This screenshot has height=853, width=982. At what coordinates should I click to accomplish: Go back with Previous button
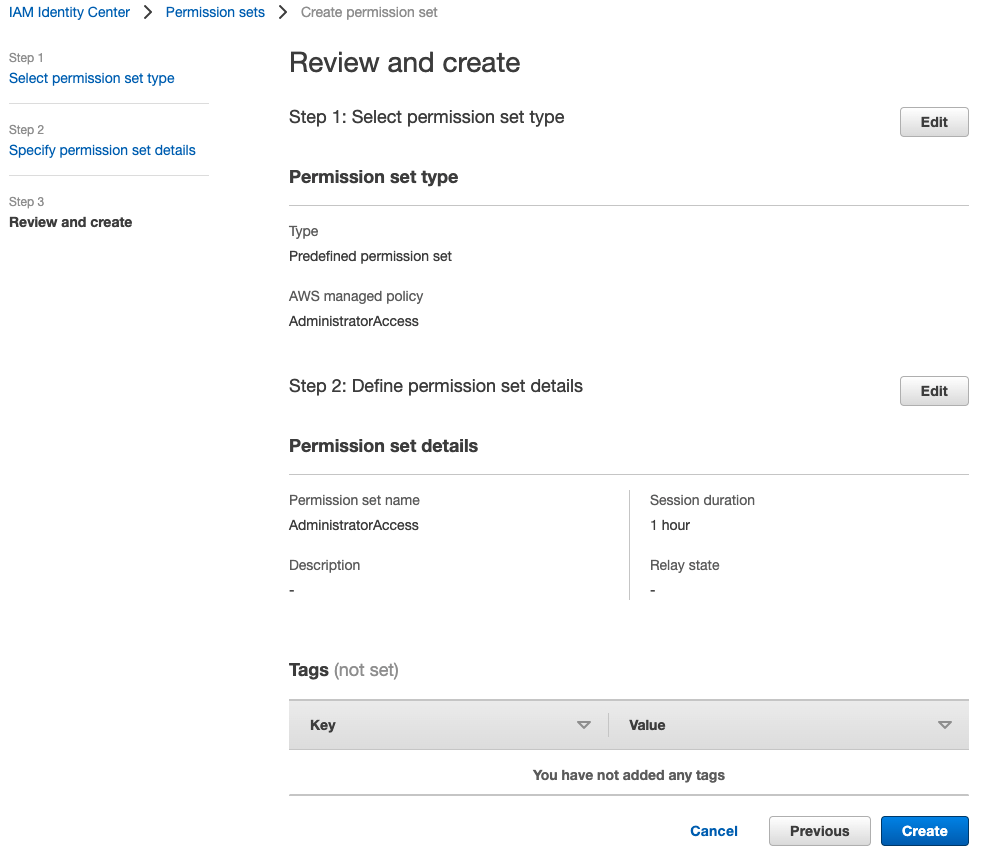819,831
